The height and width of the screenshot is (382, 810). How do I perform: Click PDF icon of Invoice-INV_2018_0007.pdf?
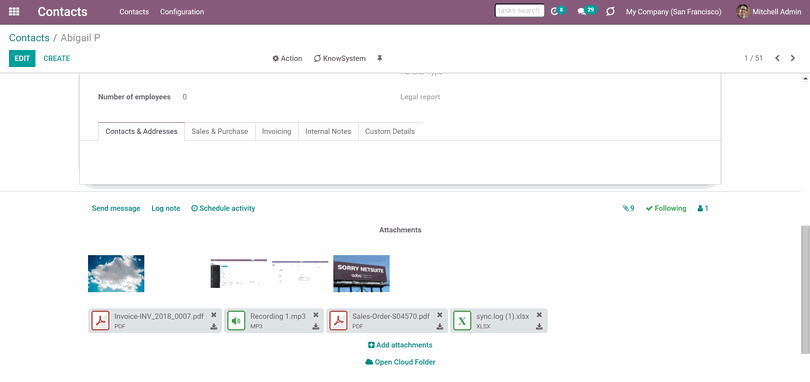click(x=100, y=320)
